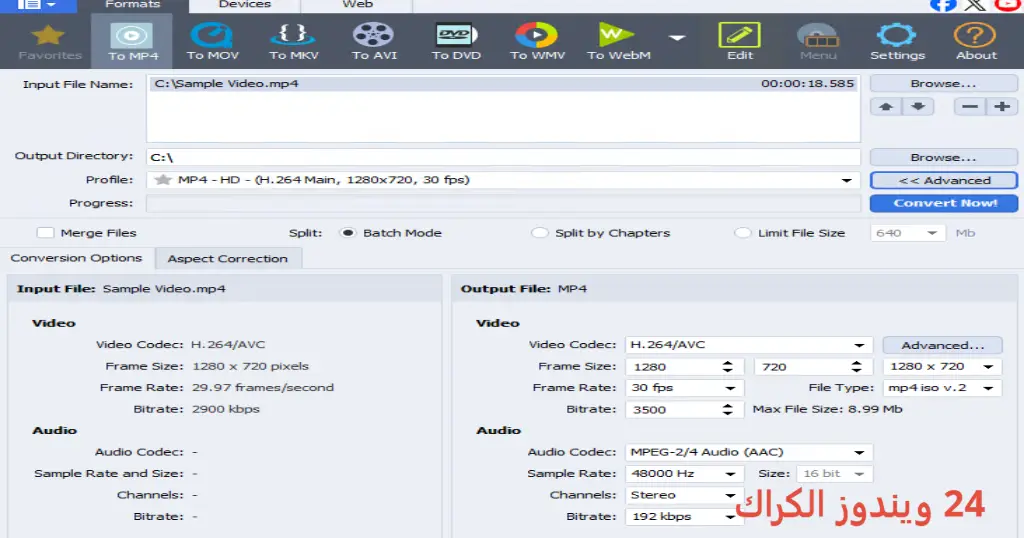Open the Channels Stereo dropdown

point(684,495)
